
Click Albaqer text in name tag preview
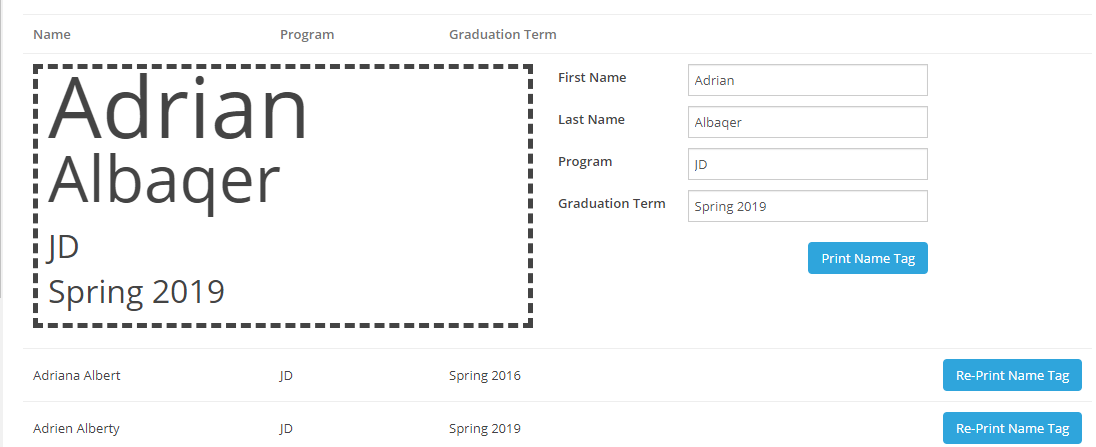164,183
